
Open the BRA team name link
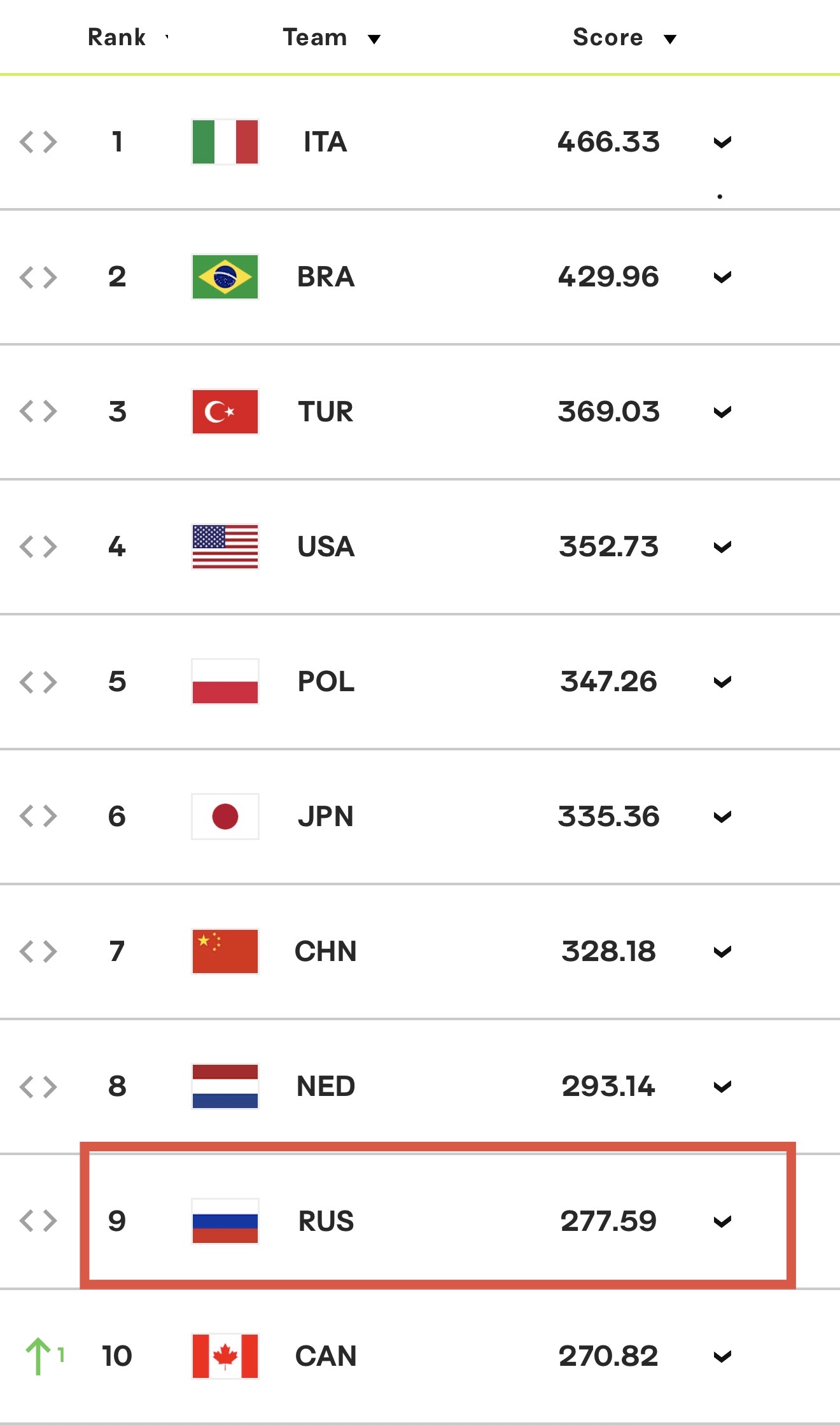326,277
